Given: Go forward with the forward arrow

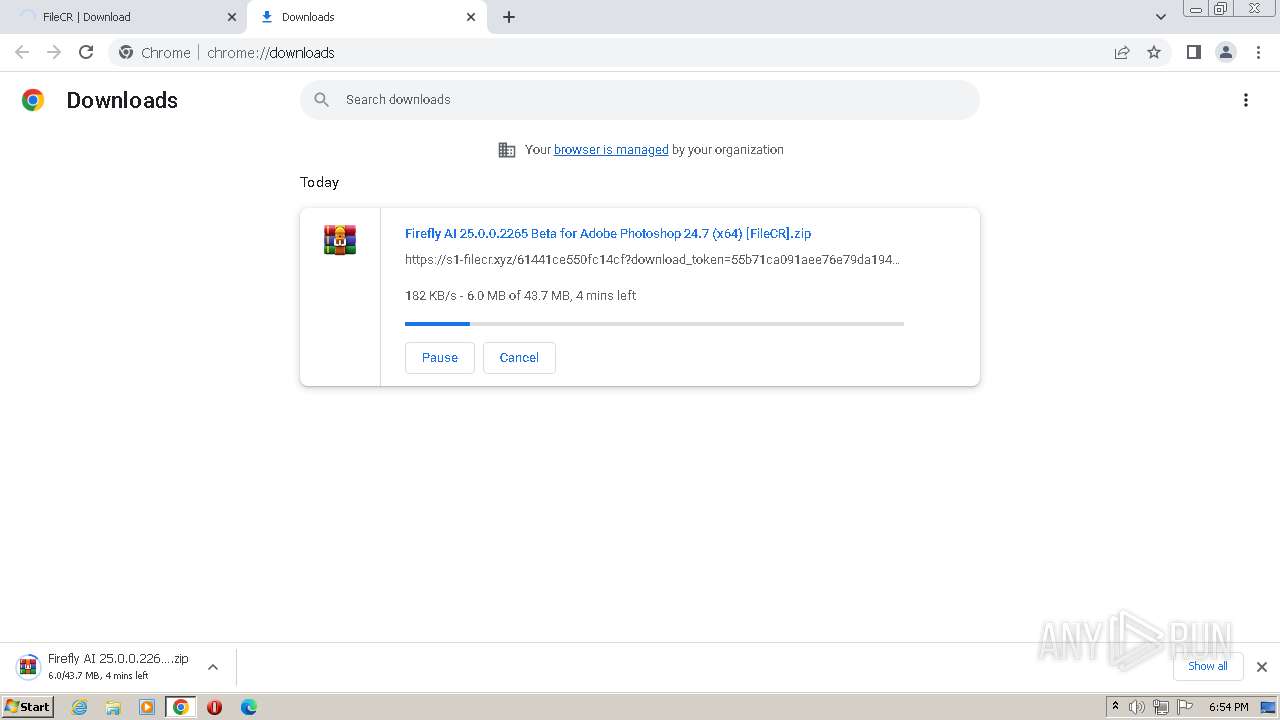Looking at the screenshot, I should [x=54, y=52].
